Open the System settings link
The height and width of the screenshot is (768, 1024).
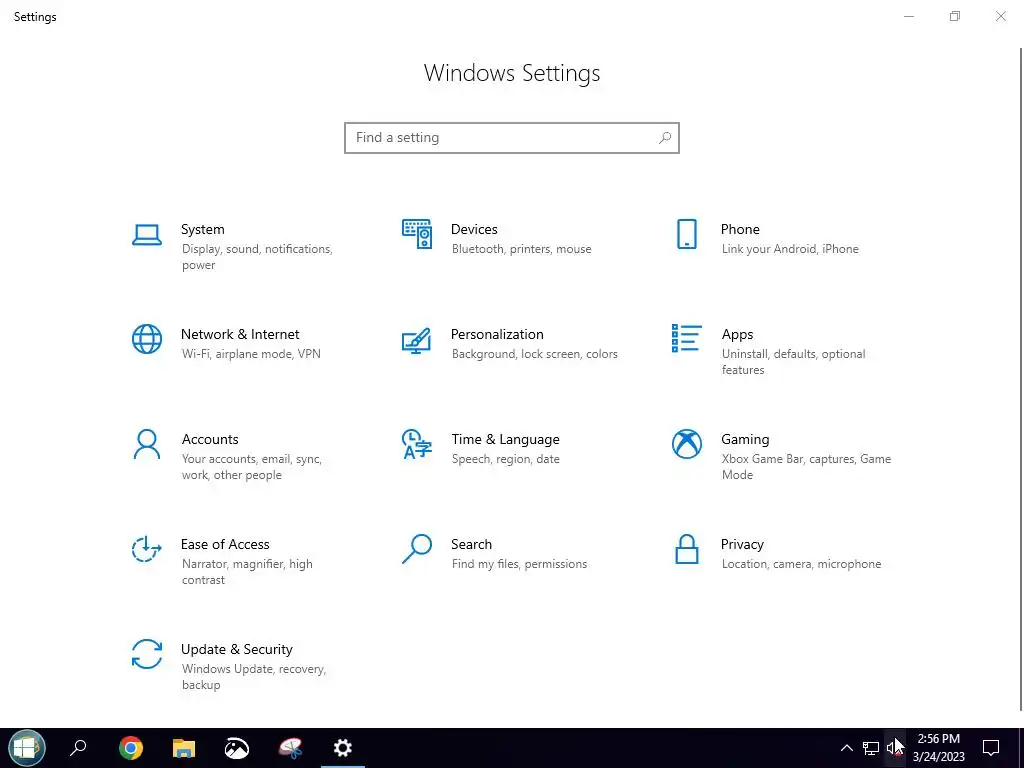click(x=202, y=229)
